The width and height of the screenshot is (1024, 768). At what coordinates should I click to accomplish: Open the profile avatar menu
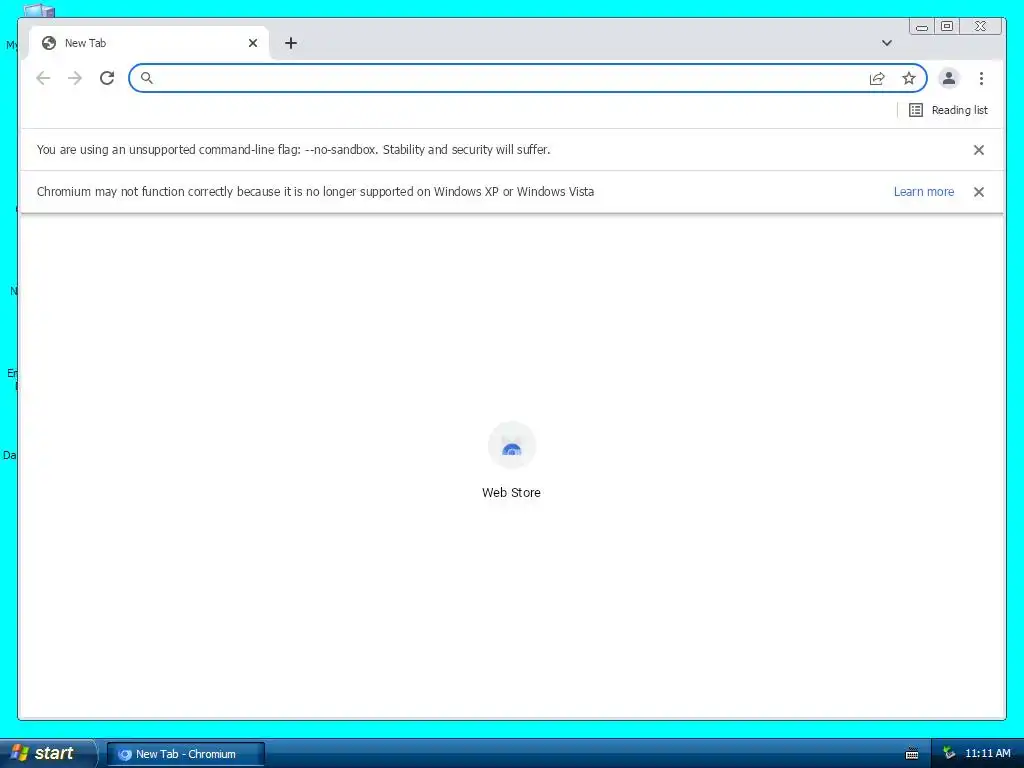point(949,78)
